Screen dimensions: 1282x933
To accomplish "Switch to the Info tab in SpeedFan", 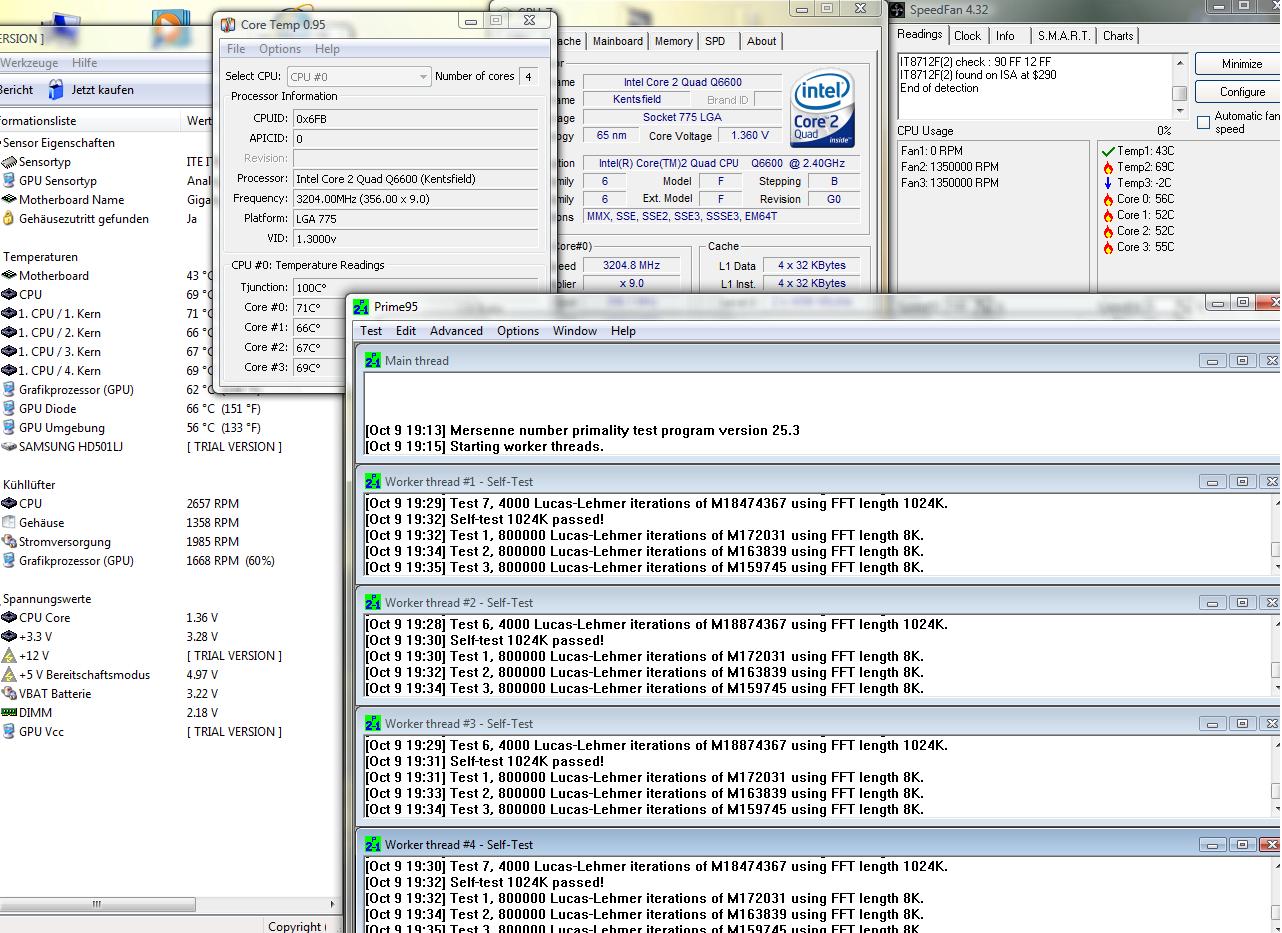I will point(1005,36).
